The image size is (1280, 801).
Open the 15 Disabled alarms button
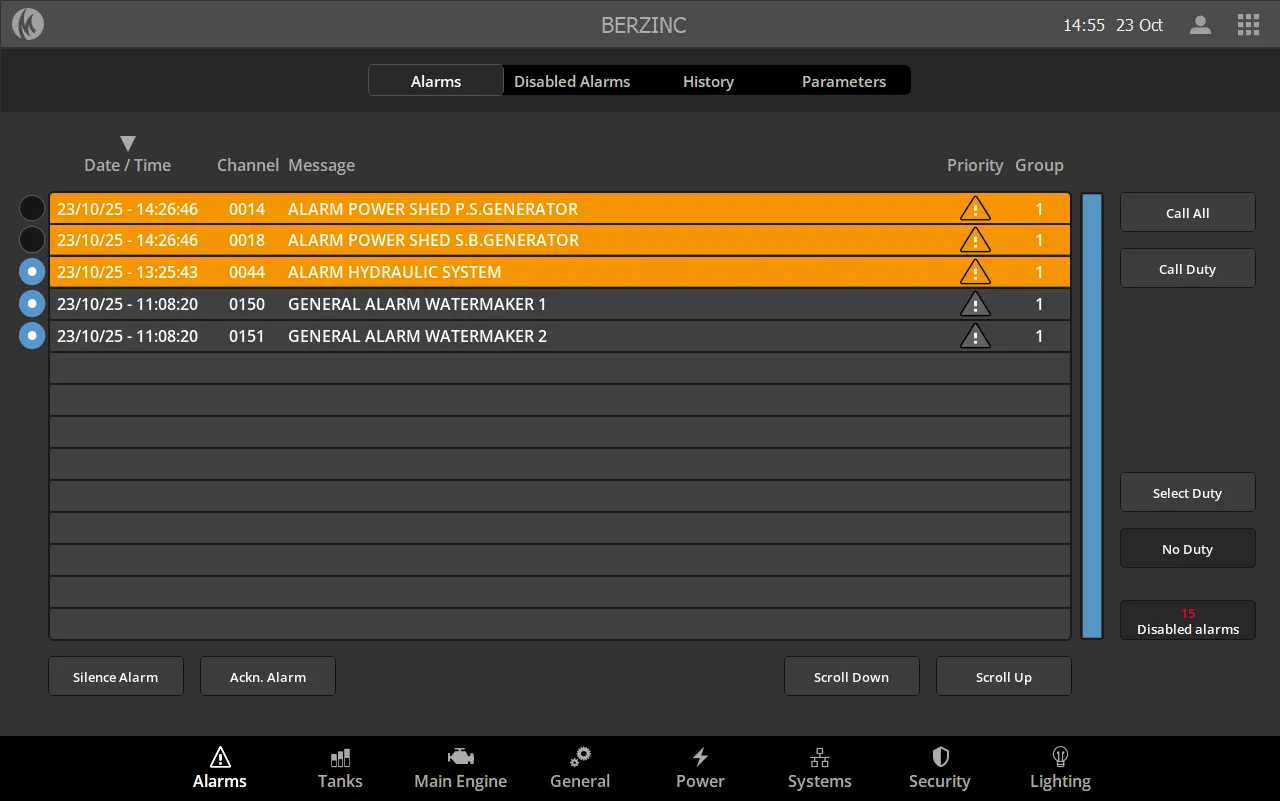point(1188,621)
